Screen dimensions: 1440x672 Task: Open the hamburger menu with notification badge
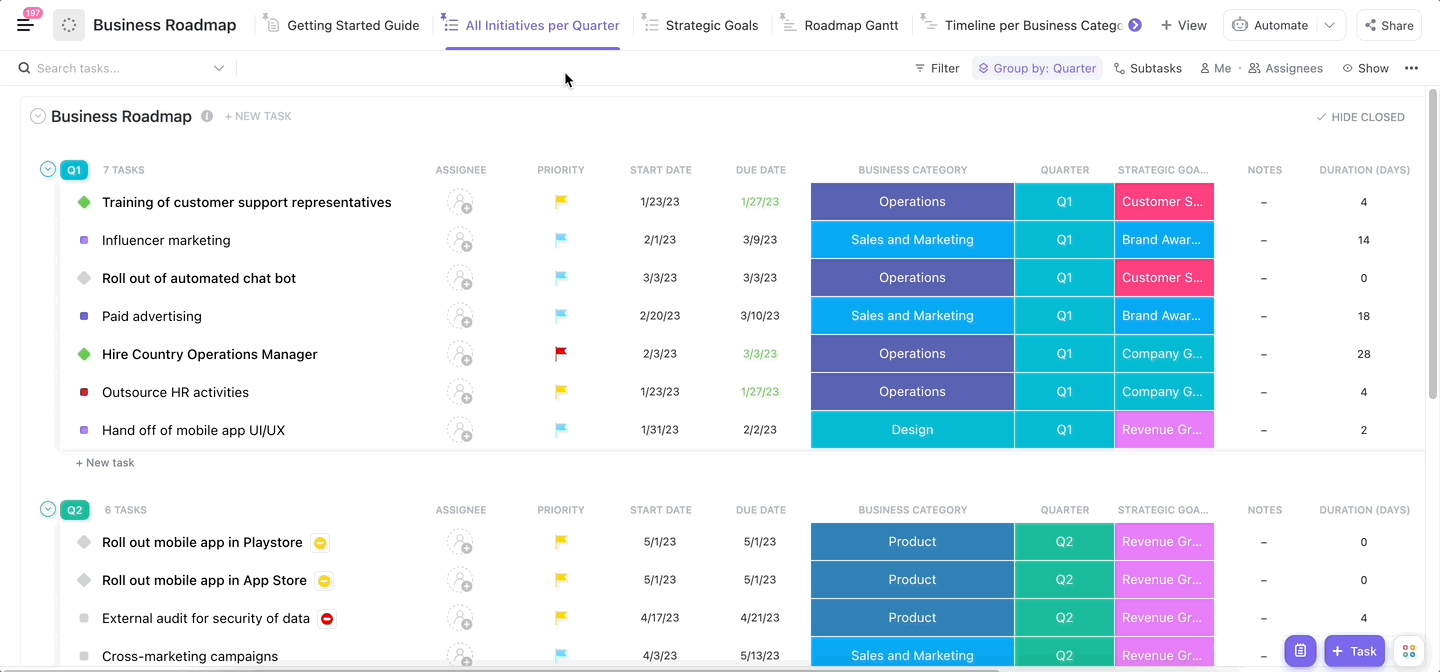[25, 24]
